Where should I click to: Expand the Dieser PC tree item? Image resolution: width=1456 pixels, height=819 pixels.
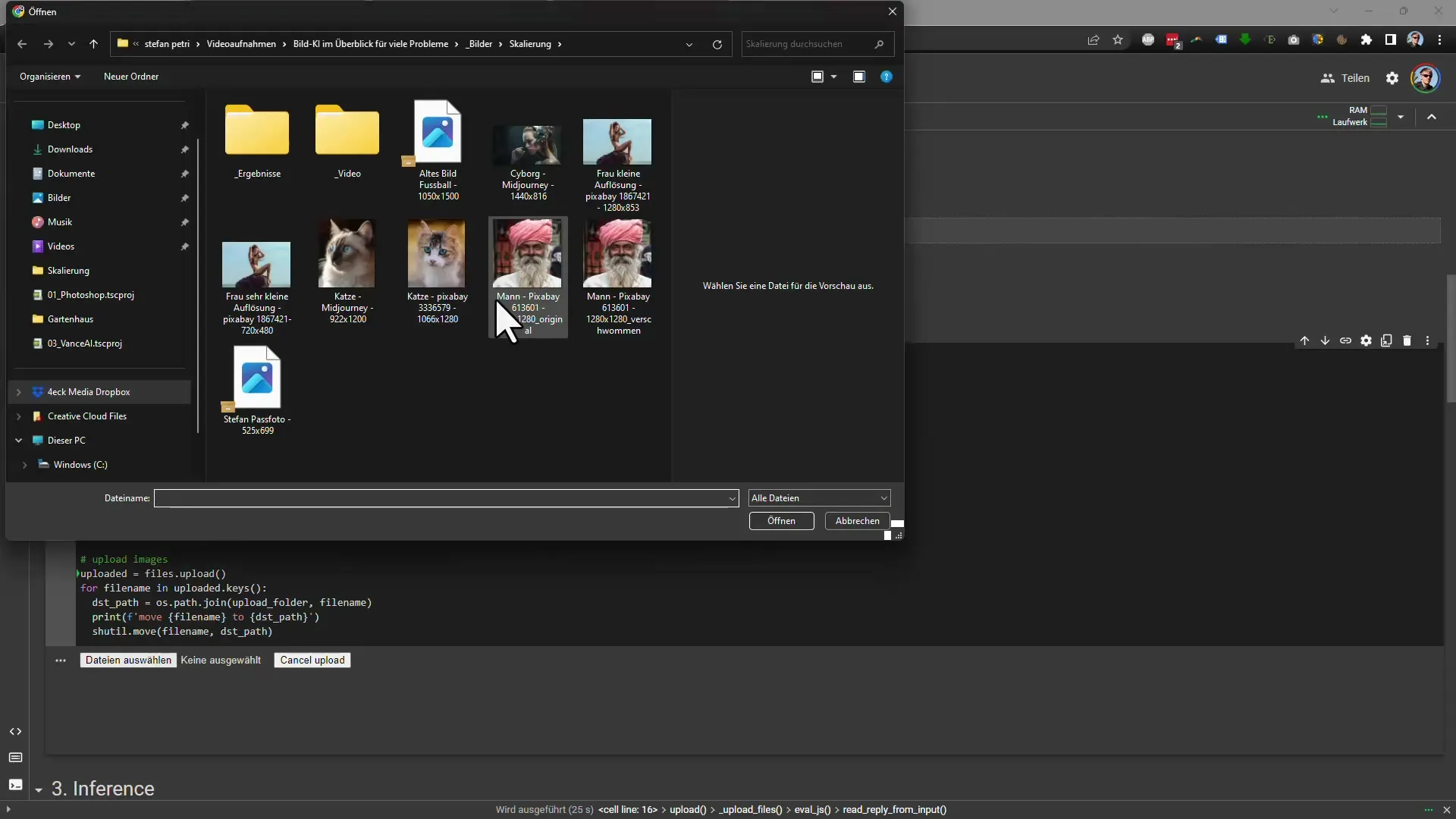[18, 440]
